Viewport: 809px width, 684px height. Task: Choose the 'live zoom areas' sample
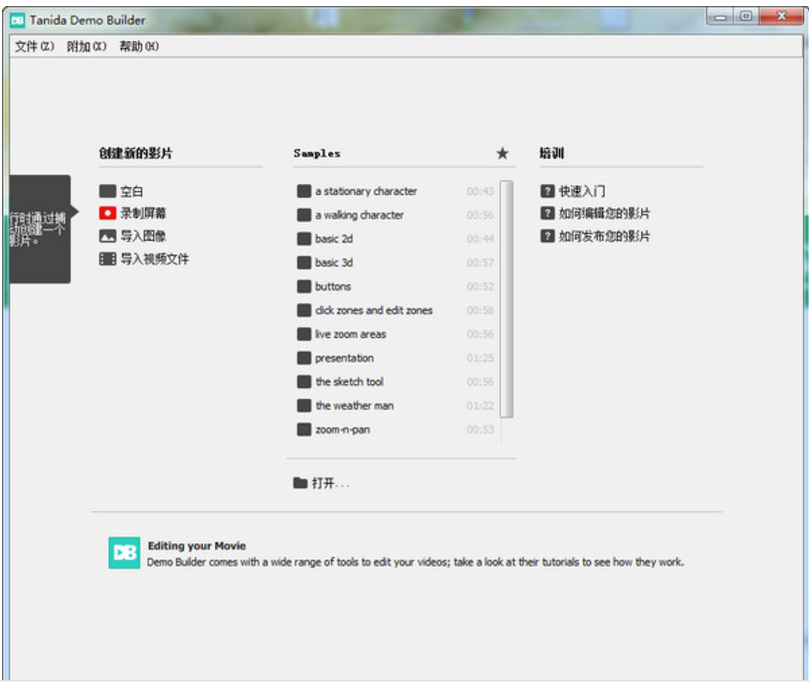click(x=350, y=334)
